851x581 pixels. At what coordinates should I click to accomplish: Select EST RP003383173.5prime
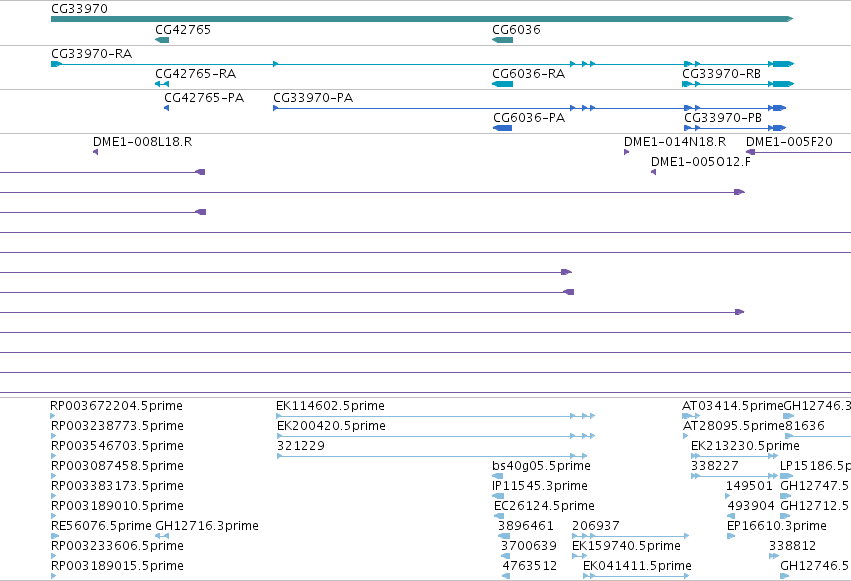(x=54, y=496)
